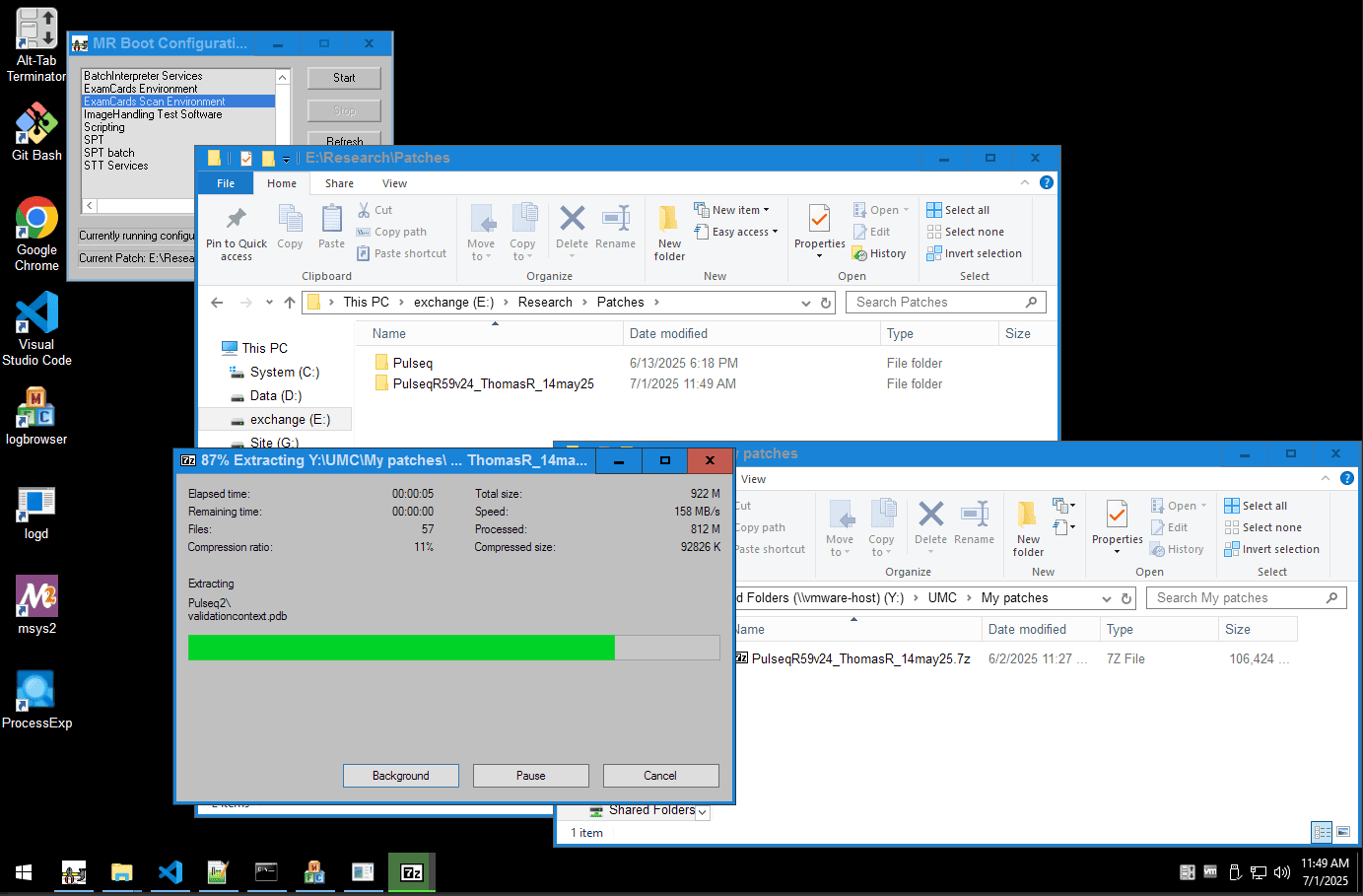
Task: Click Rename icon in Patches window ribbon
Action: tap(615, 228)
